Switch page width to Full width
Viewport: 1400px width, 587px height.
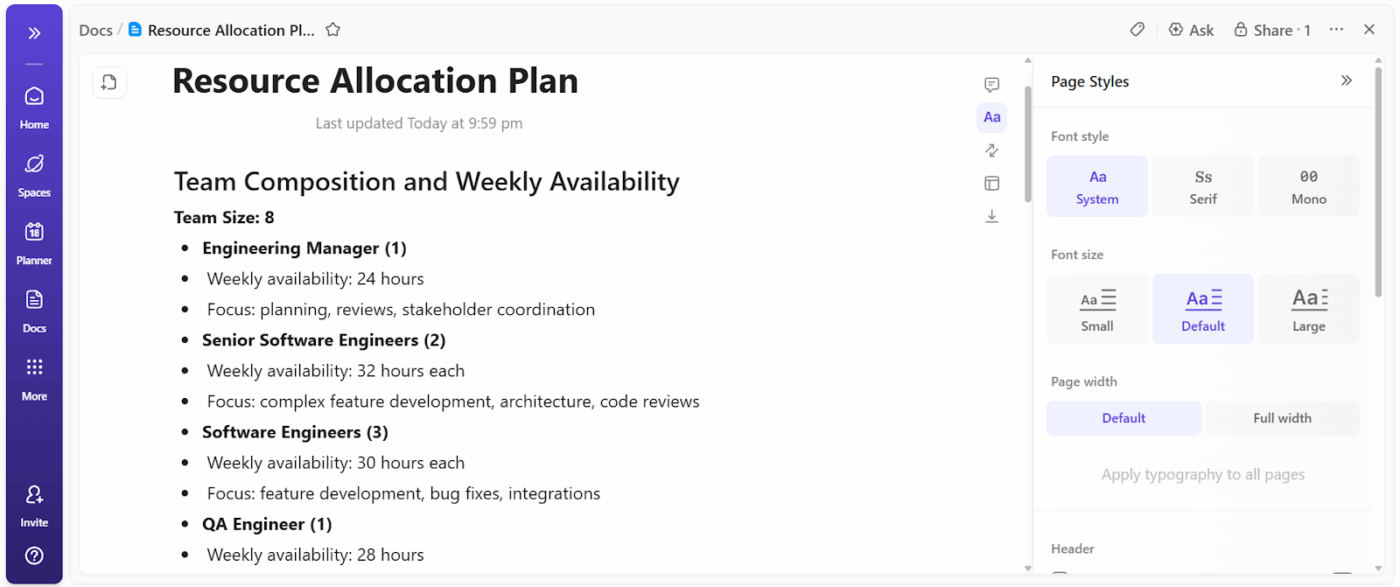pyautogui.click(x=1283, y=418)
